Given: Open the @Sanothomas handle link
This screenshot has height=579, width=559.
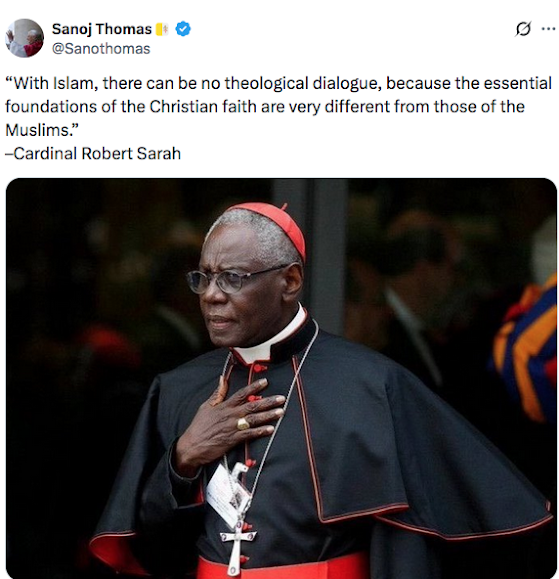Looking at the screenshot, I should [101, 49].
